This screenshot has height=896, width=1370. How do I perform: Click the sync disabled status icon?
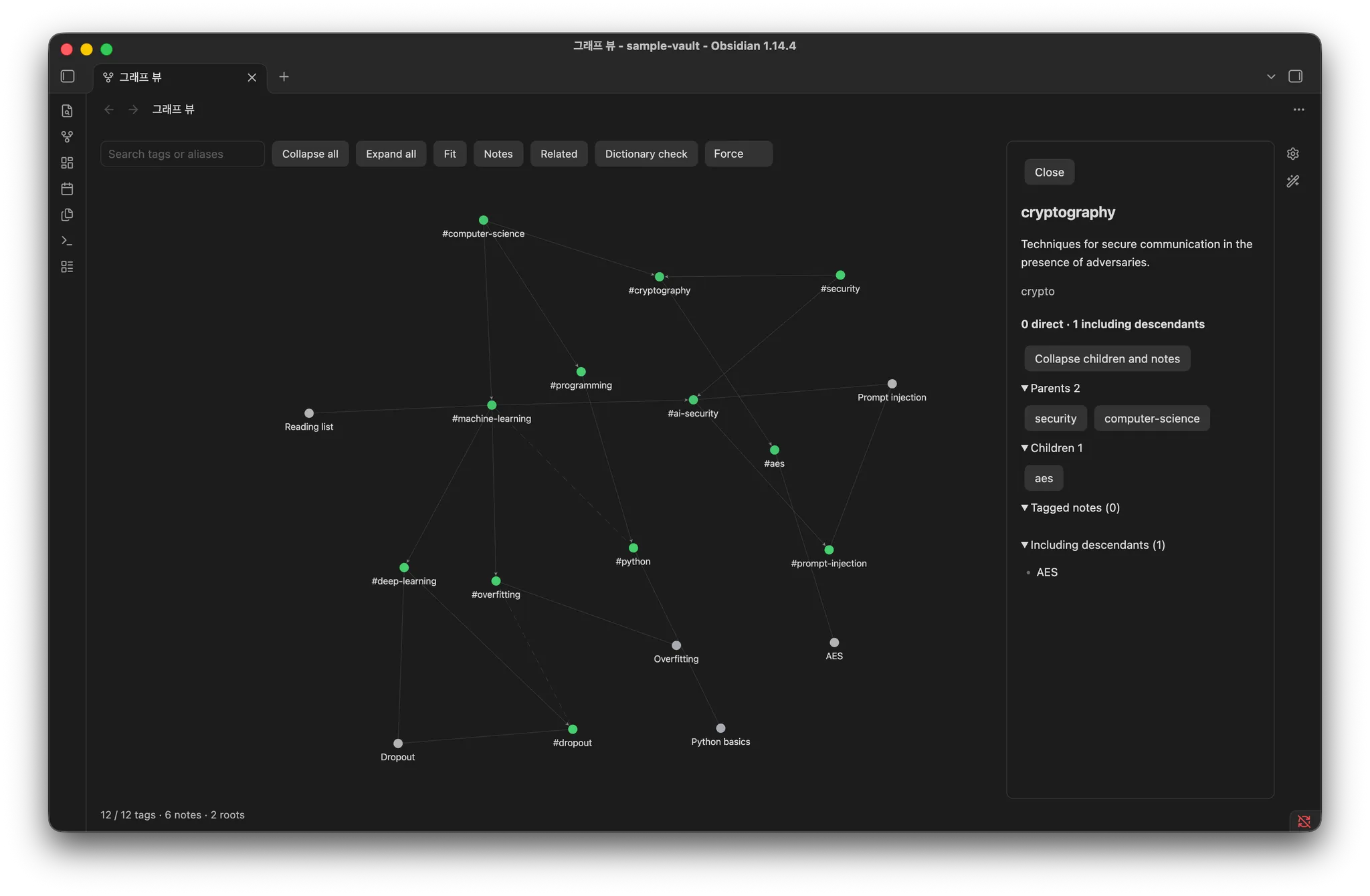1304,820
